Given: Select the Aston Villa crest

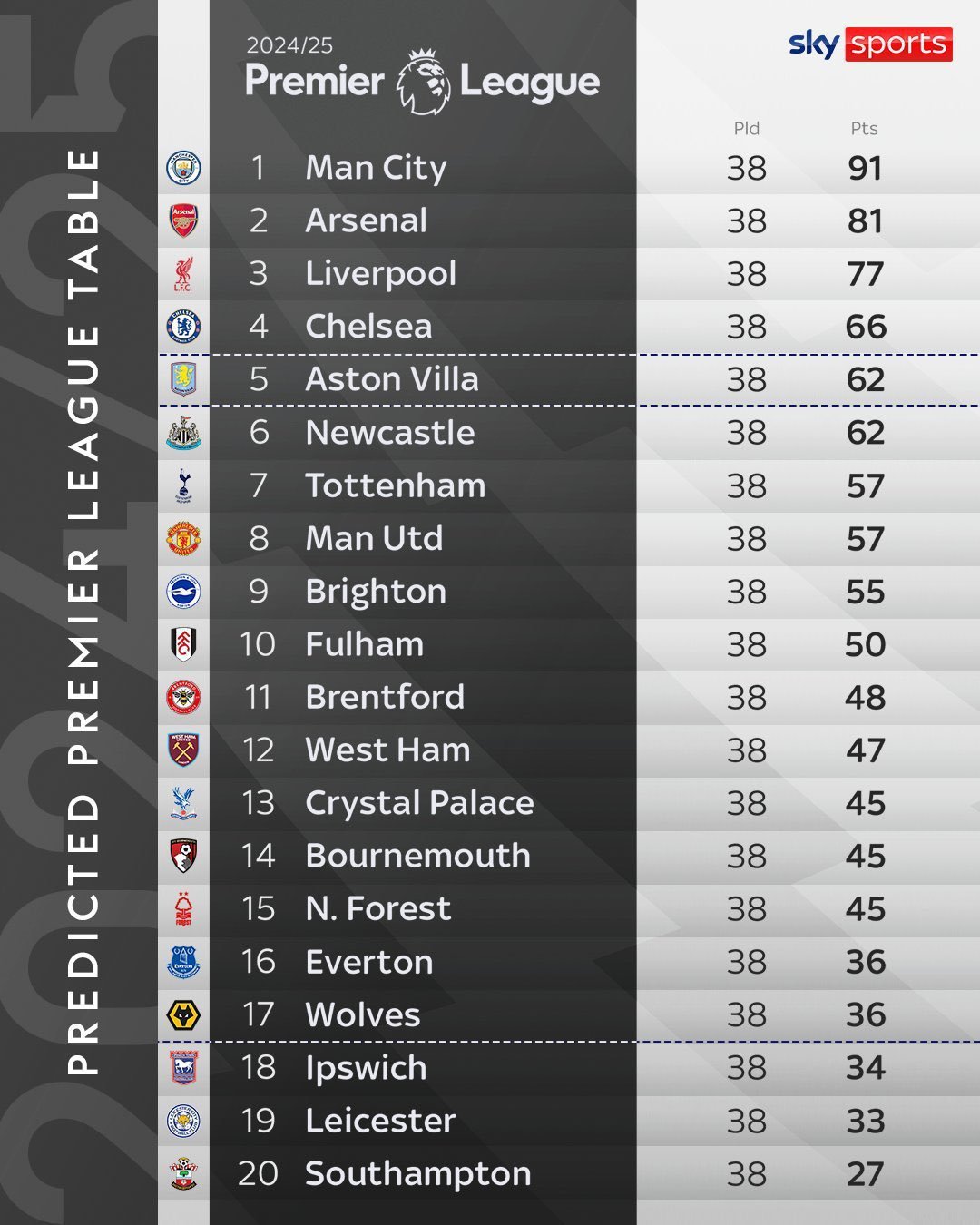Looking at the screenshot, I should click(x=183, y=379).
